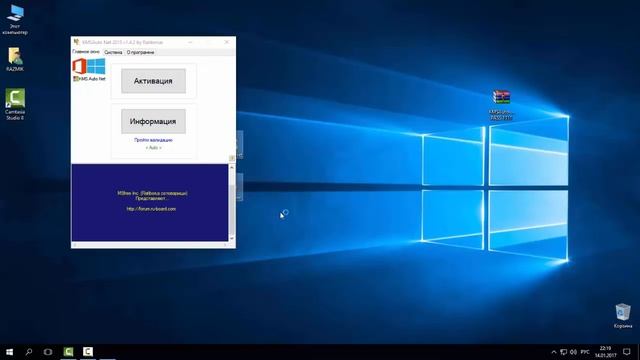
Task: Switch to the Система tab
Action: click(x=113, y=52)
